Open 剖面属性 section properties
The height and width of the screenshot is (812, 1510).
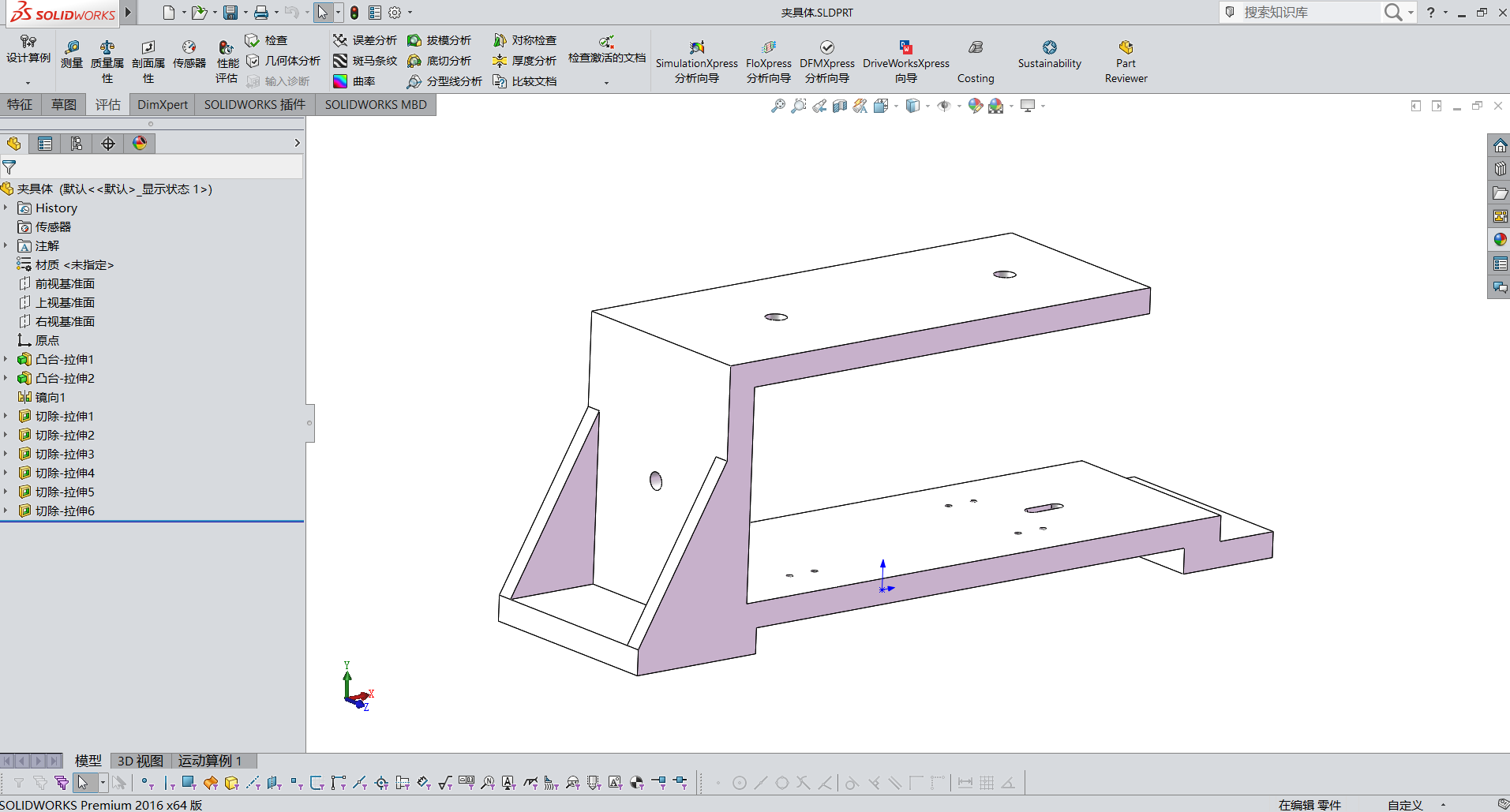(148, 62)
